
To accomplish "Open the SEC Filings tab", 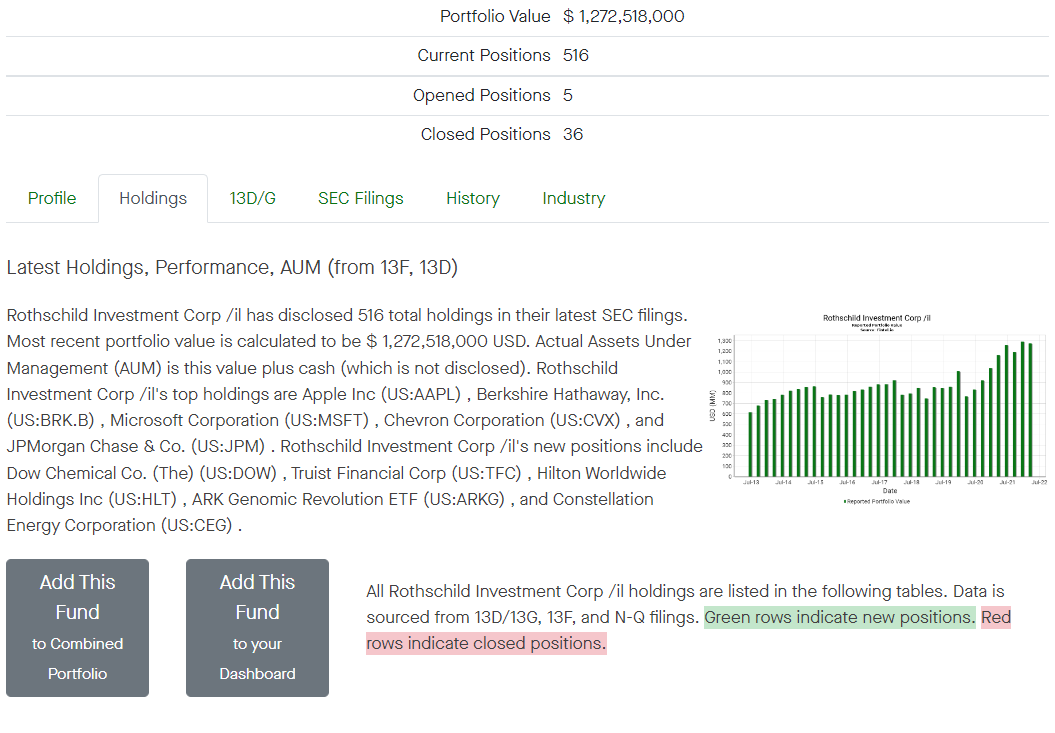I will (361, 199).
